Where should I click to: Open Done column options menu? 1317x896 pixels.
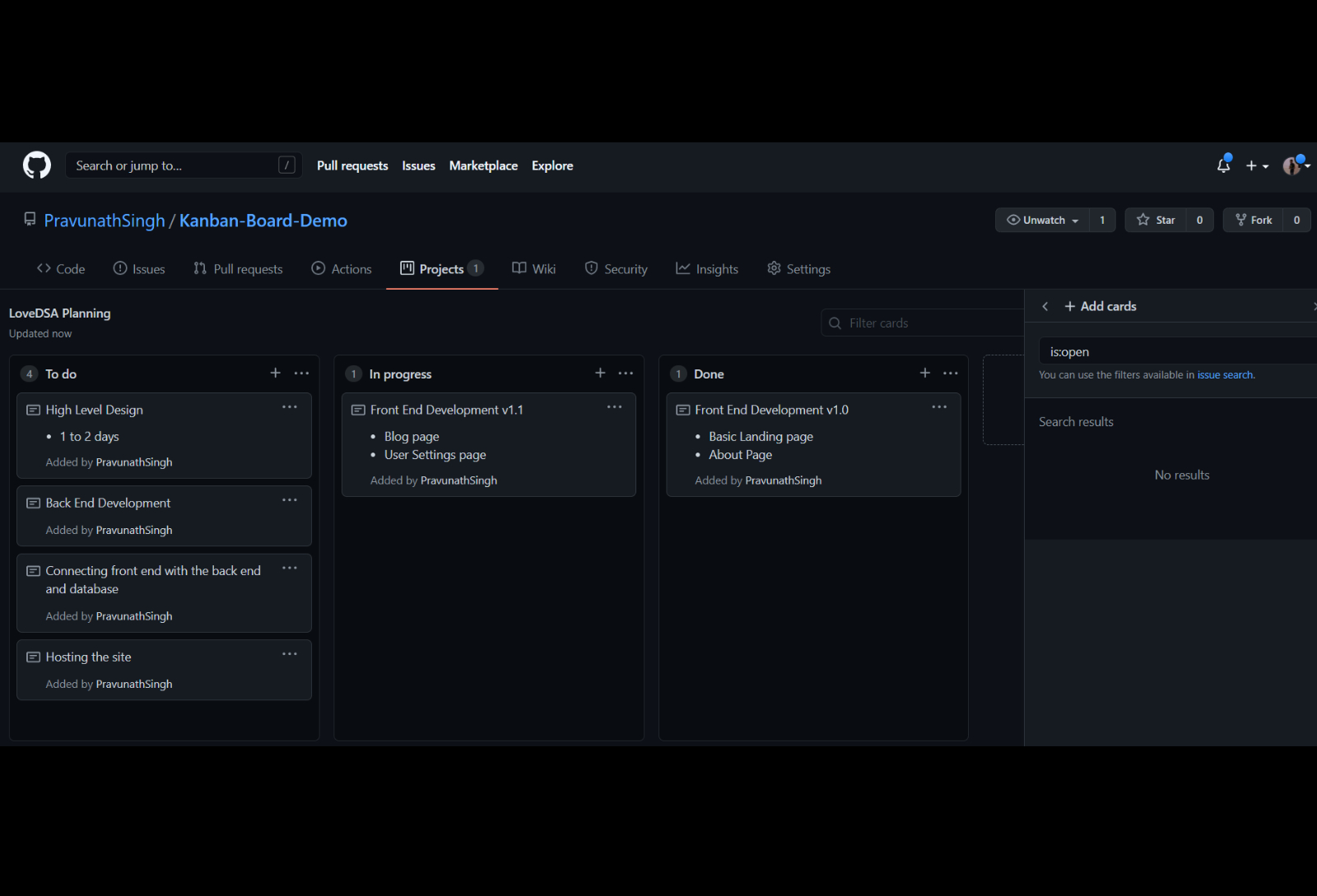(951, 374)
